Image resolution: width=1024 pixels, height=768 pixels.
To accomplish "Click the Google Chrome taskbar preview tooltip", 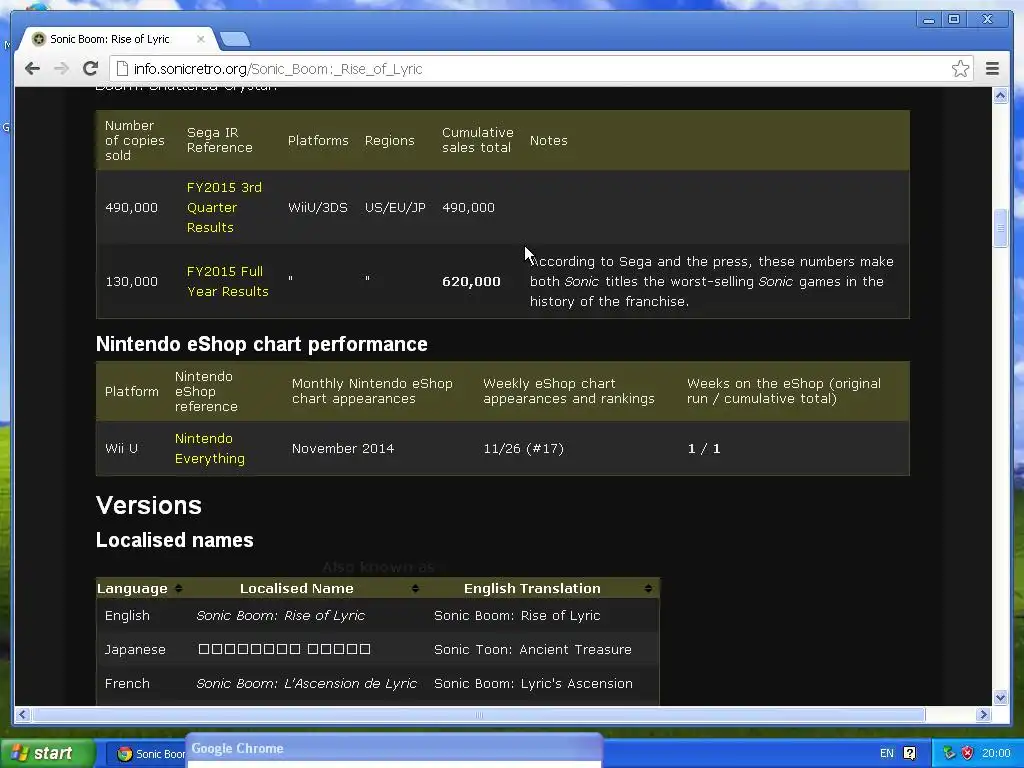I will (394, 750).
